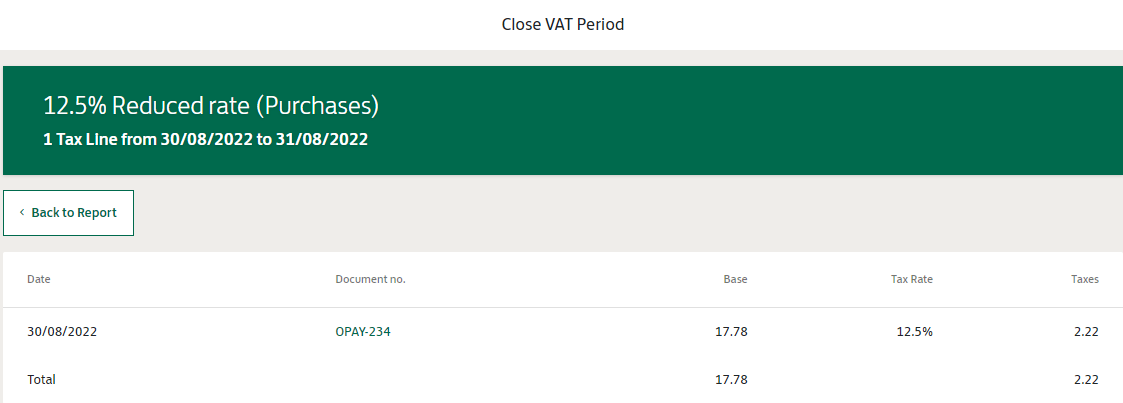Viewport: 1123px width, 403px height.
Task: Click the 1 Tax Line date range subtitle
Action: (205, 139)
